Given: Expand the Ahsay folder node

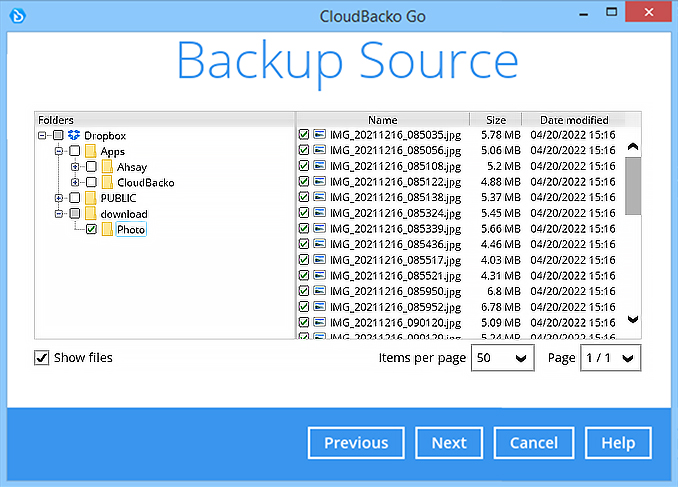Looking at the screenshot, I should [75, 167].
